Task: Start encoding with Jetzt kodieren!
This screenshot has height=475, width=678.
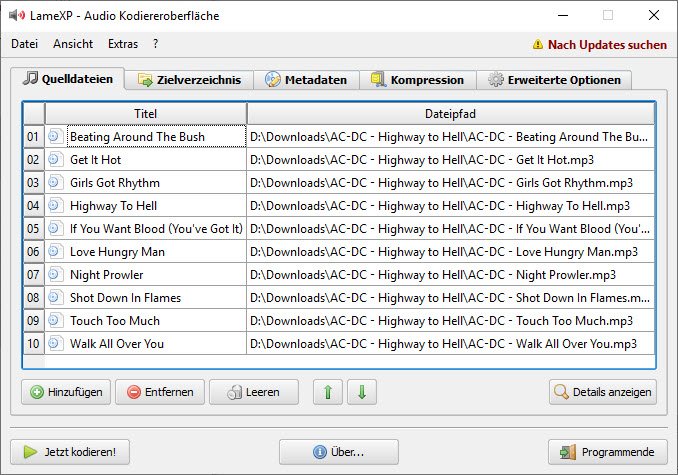Action: [x=70, y=452]
